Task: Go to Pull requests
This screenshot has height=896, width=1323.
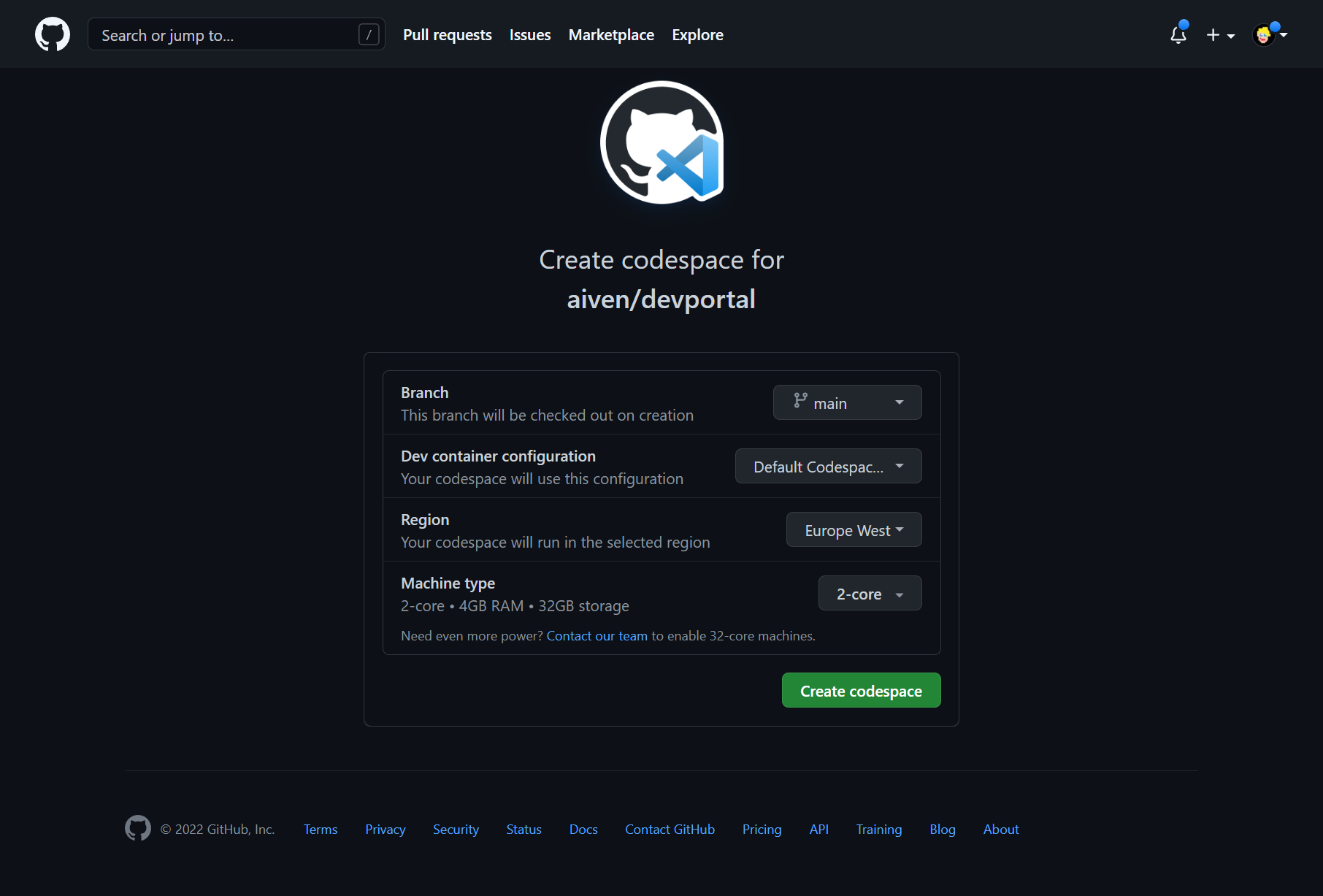Action: 447,34
